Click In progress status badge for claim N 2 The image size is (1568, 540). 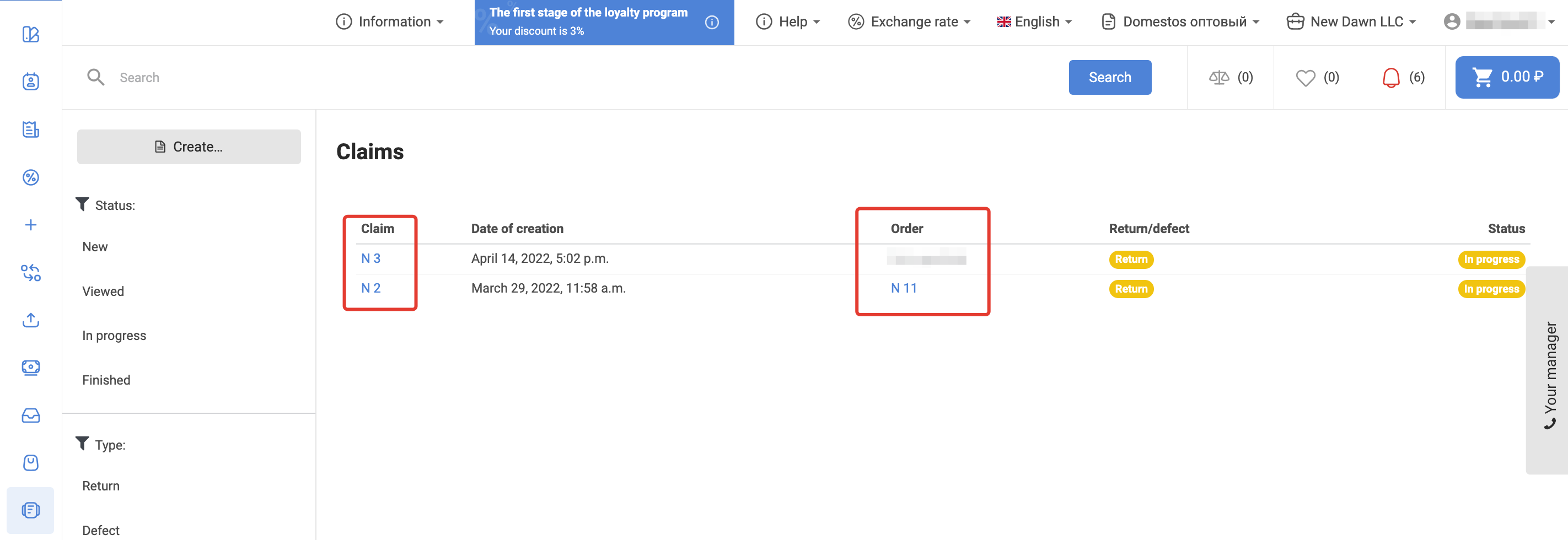[1491, 289]
